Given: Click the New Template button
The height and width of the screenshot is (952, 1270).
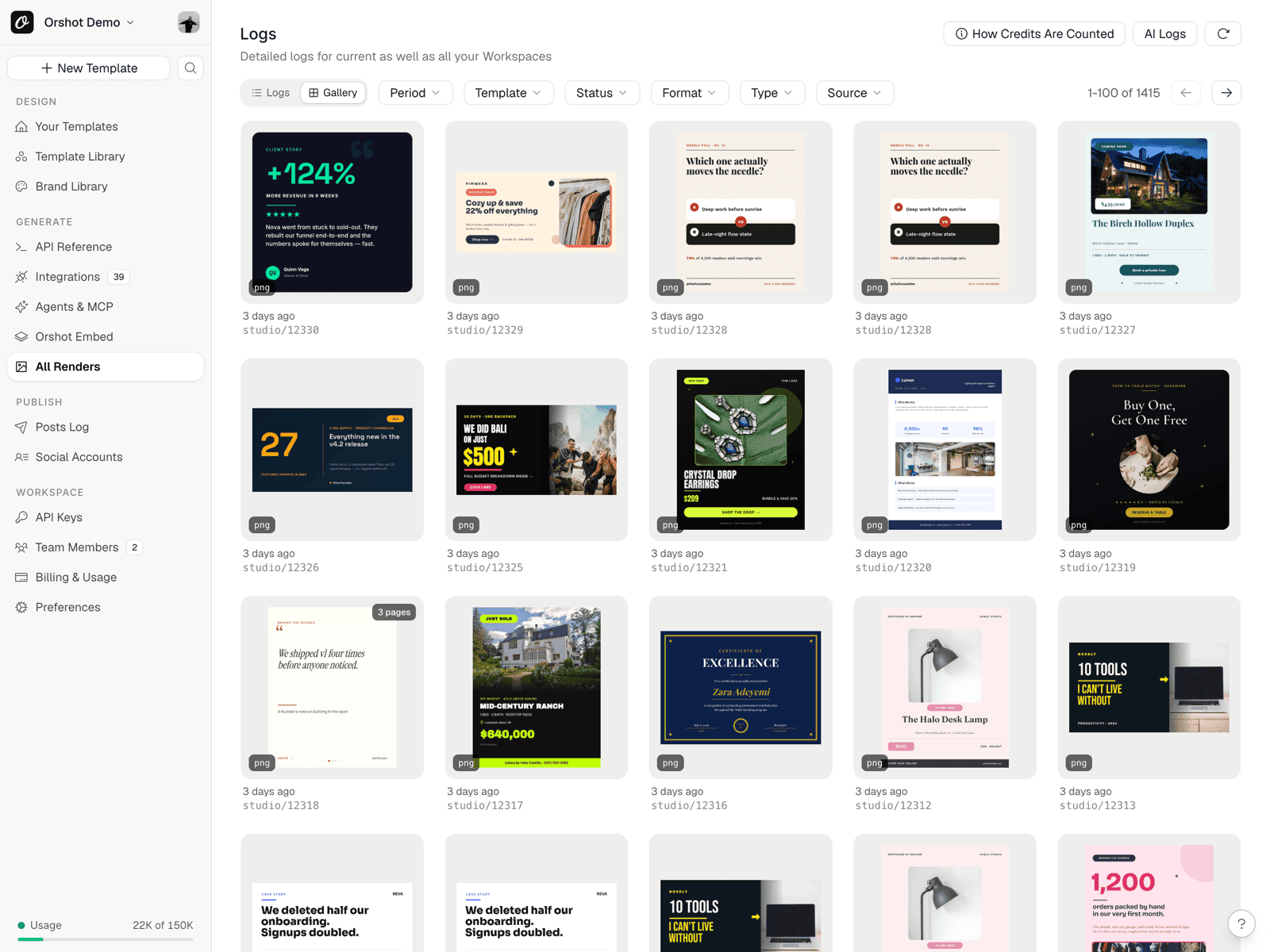Looking at the screenshot, I should 89,68.
